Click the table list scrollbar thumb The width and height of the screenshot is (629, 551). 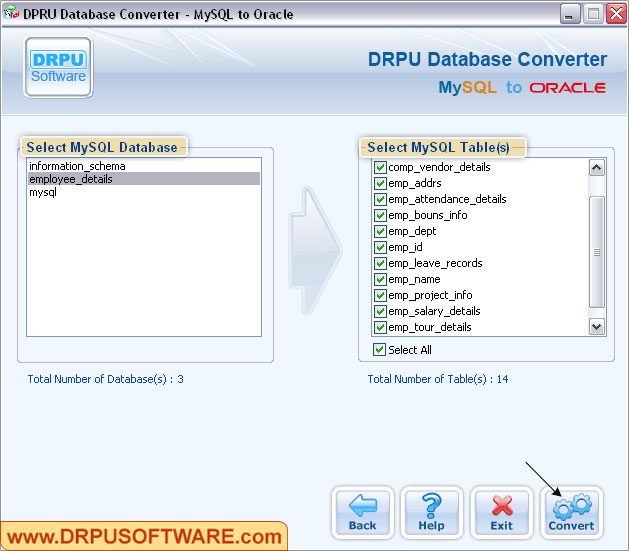coord(597,252)
